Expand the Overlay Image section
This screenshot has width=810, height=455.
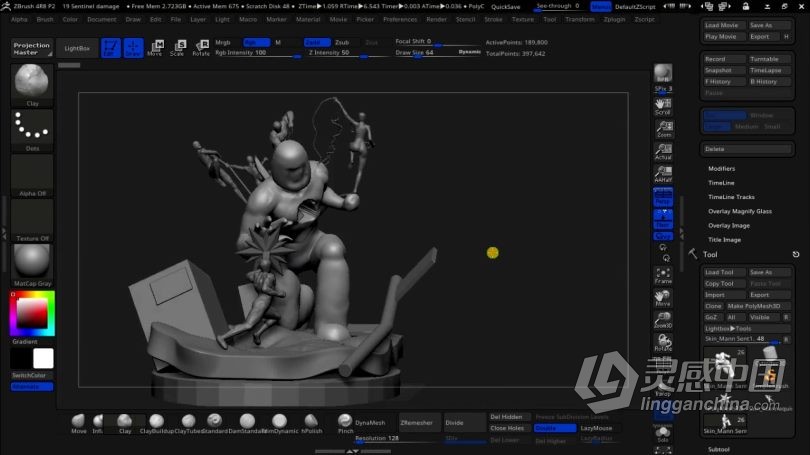(728, 226)
